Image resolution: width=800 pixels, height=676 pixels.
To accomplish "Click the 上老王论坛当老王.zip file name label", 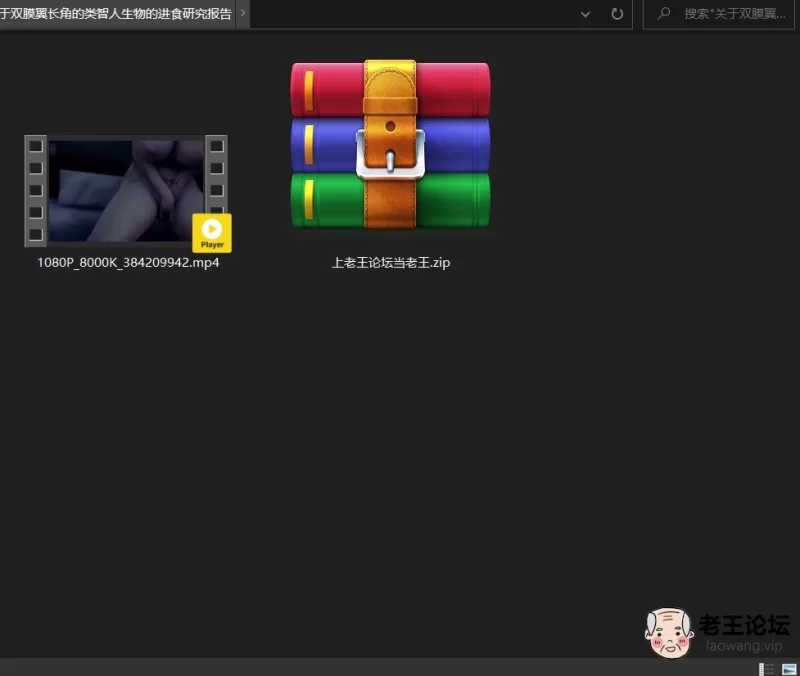I will click(390, 263).
